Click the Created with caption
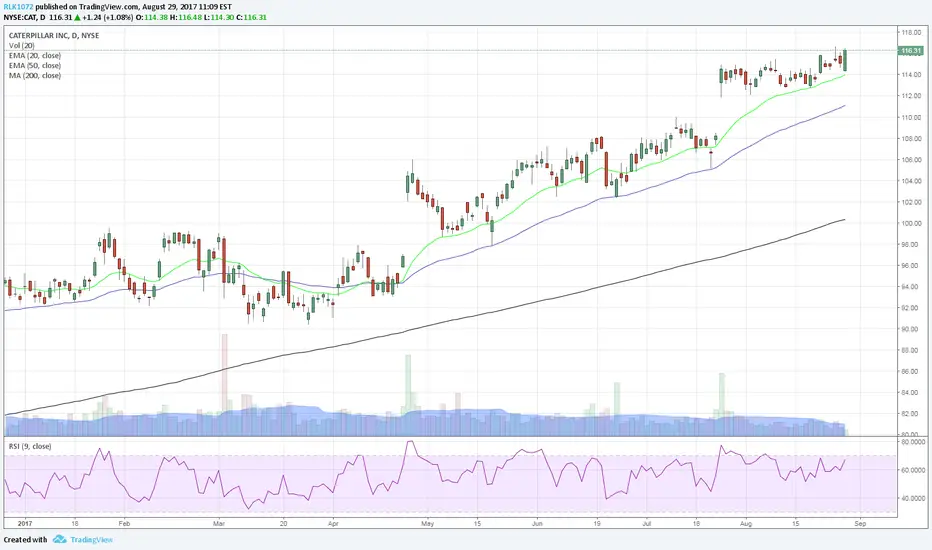Viewport: 932px width, 550px height. point(26,539)
